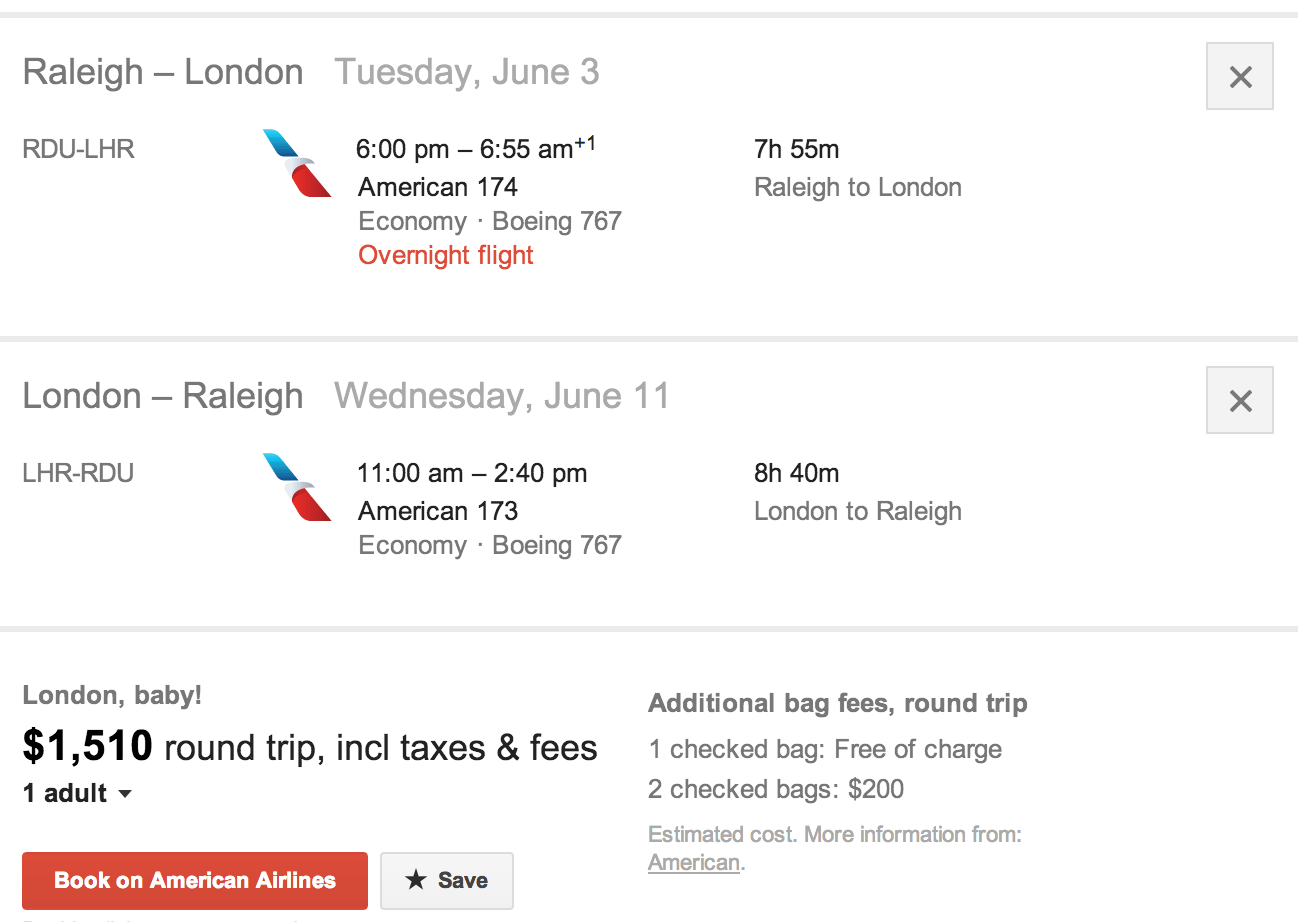
Task: Select the Raleigh – London heading
Action: [163, 72]
